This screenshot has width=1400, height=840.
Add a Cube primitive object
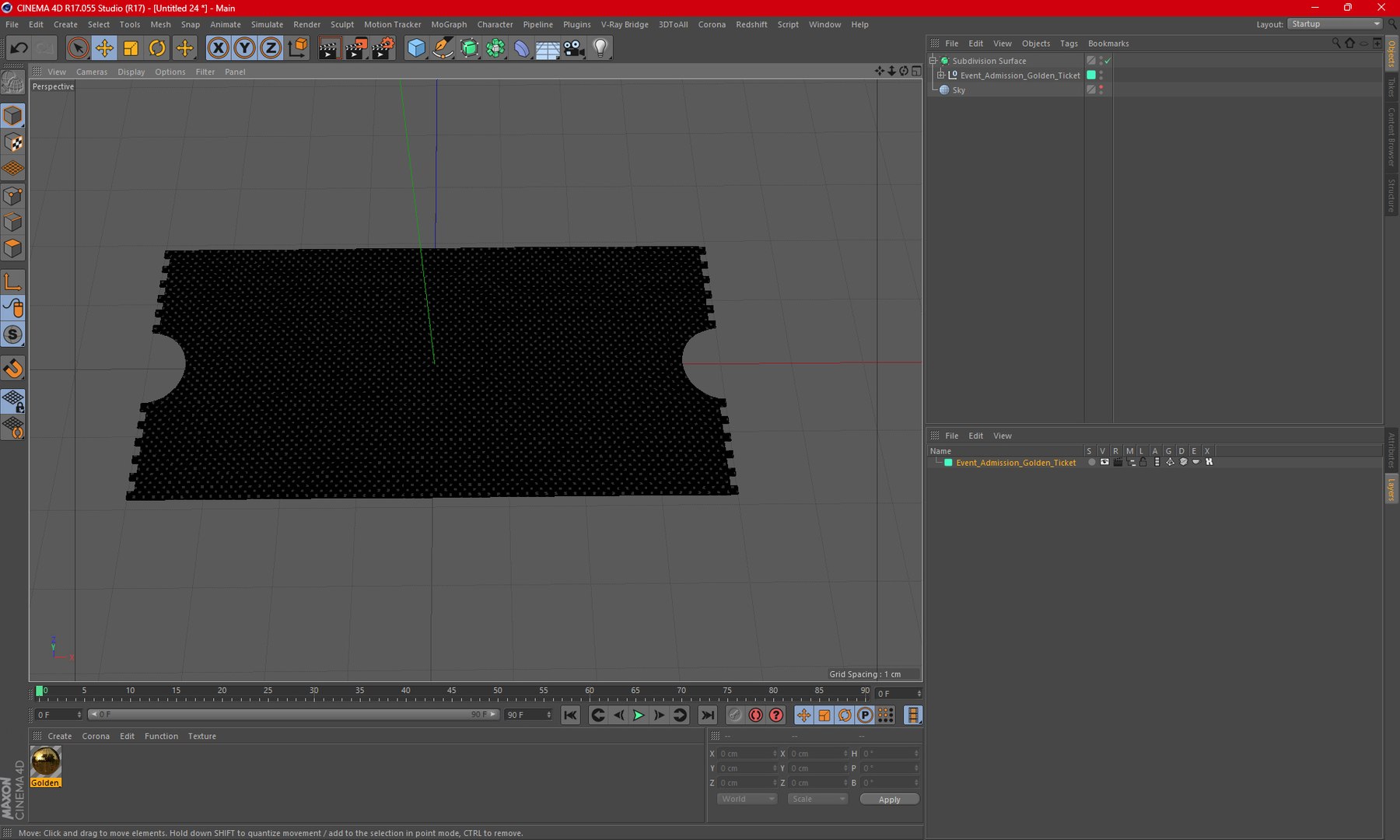click(416, 48)
